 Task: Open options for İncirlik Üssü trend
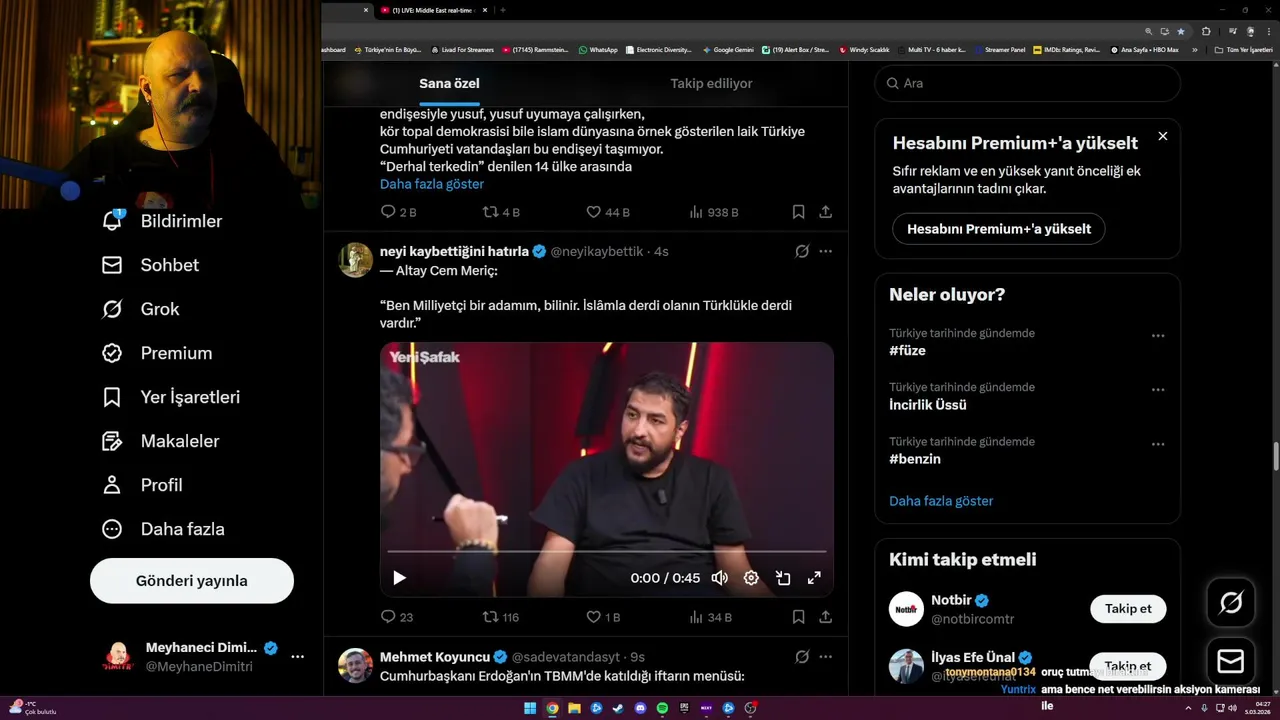[x=1158, y=390]
